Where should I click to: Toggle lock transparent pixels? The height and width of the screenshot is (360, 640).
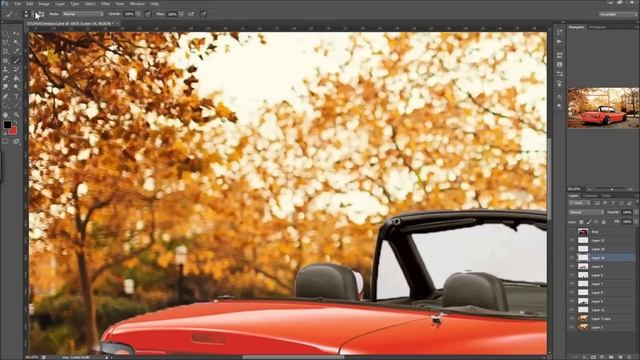[x=581, y=222]
